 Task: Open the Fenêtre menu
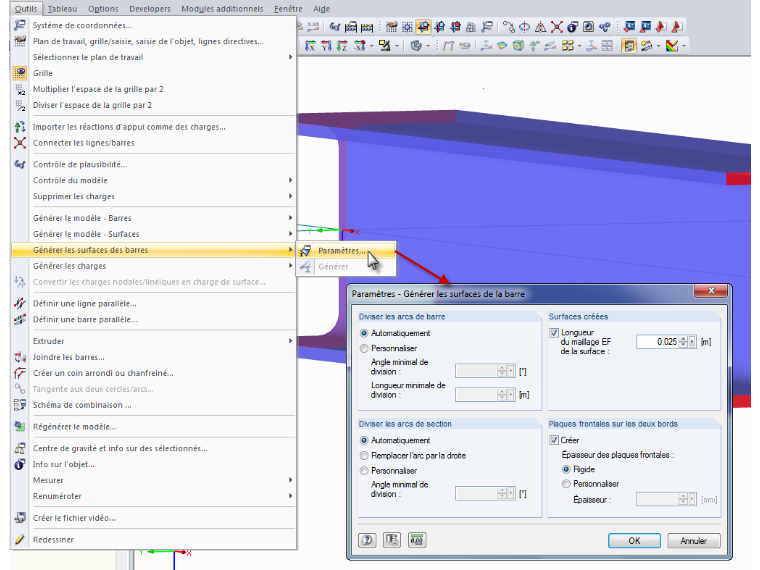[288, 9]
